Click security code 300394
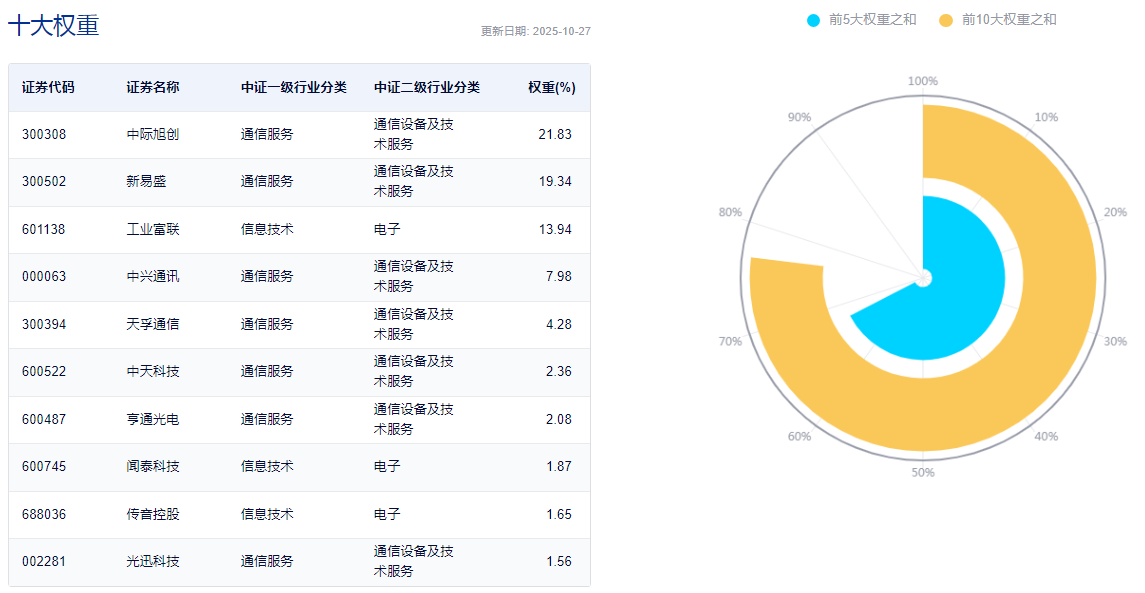Image resolution: width=1145 pixels, height=593 pixels. tap(44, 324)
